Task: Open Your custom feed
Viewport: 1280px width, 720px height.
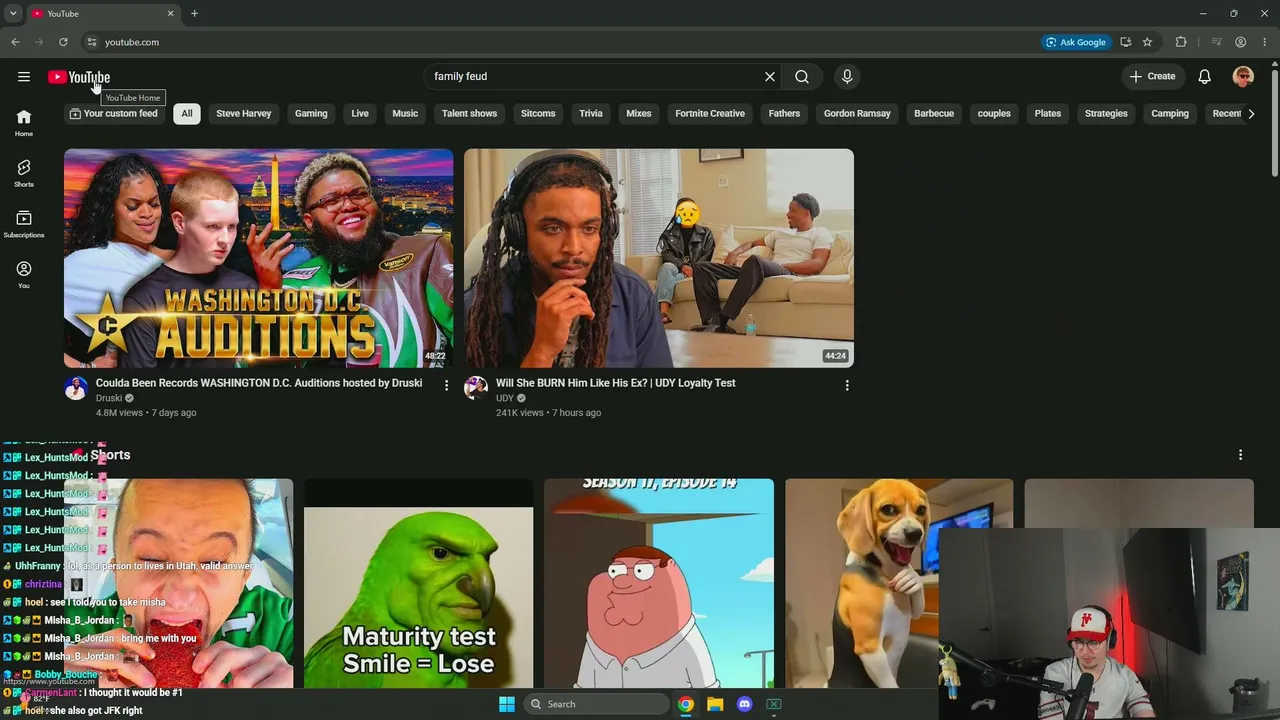Action: tap(114, 114)
